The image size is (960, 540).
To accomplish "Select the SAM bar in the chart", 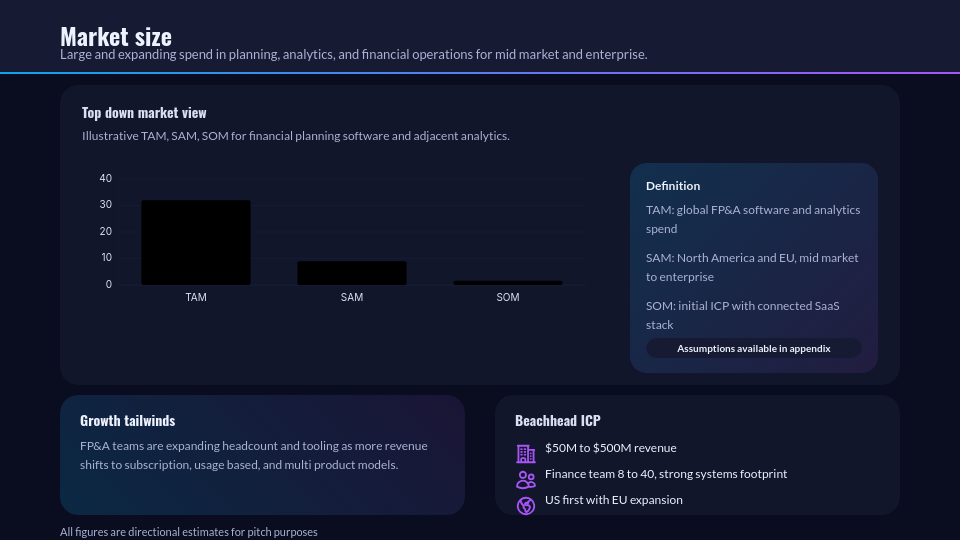I will [352, 273].
